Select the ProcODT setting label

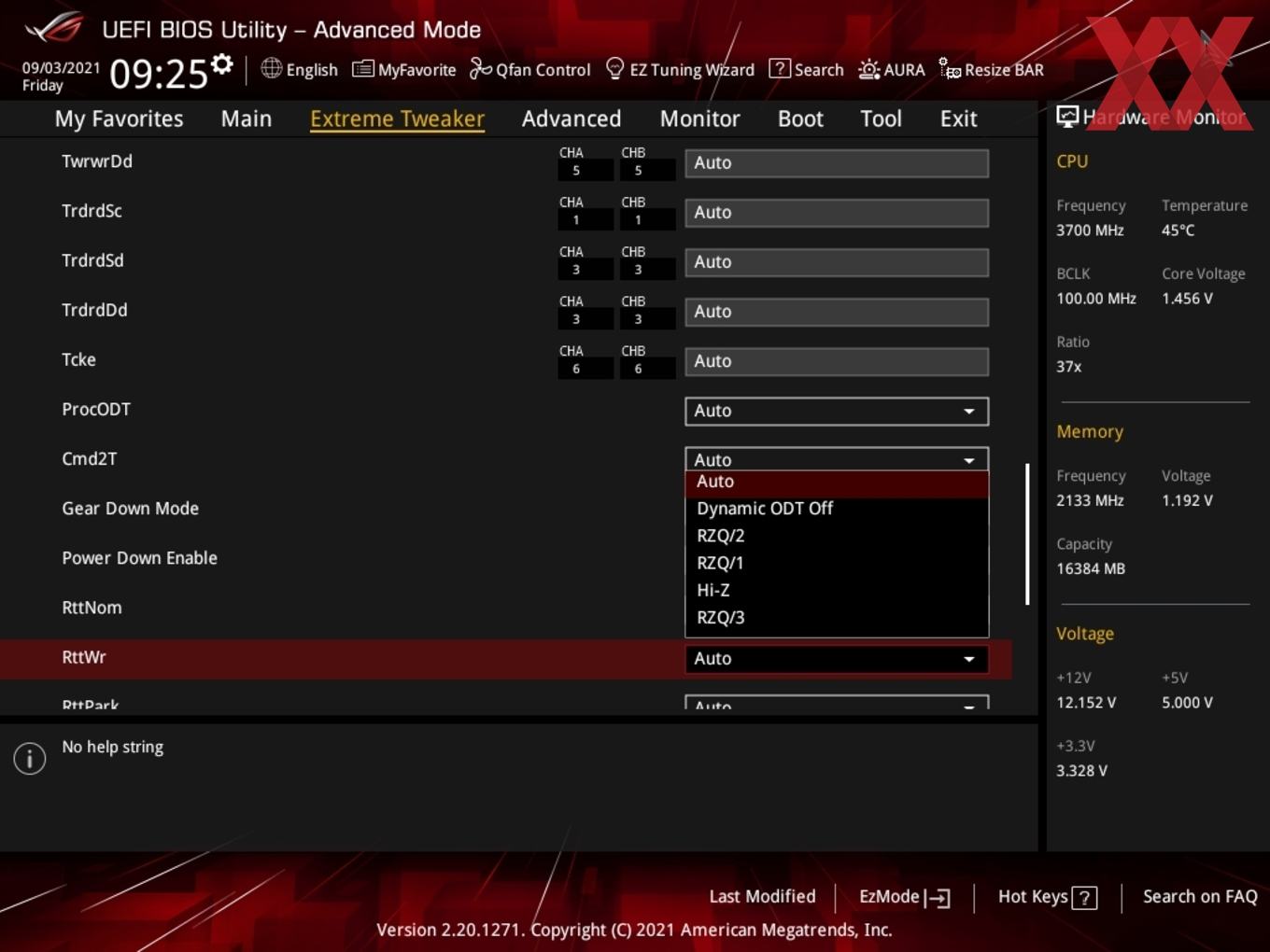point(96,409)
